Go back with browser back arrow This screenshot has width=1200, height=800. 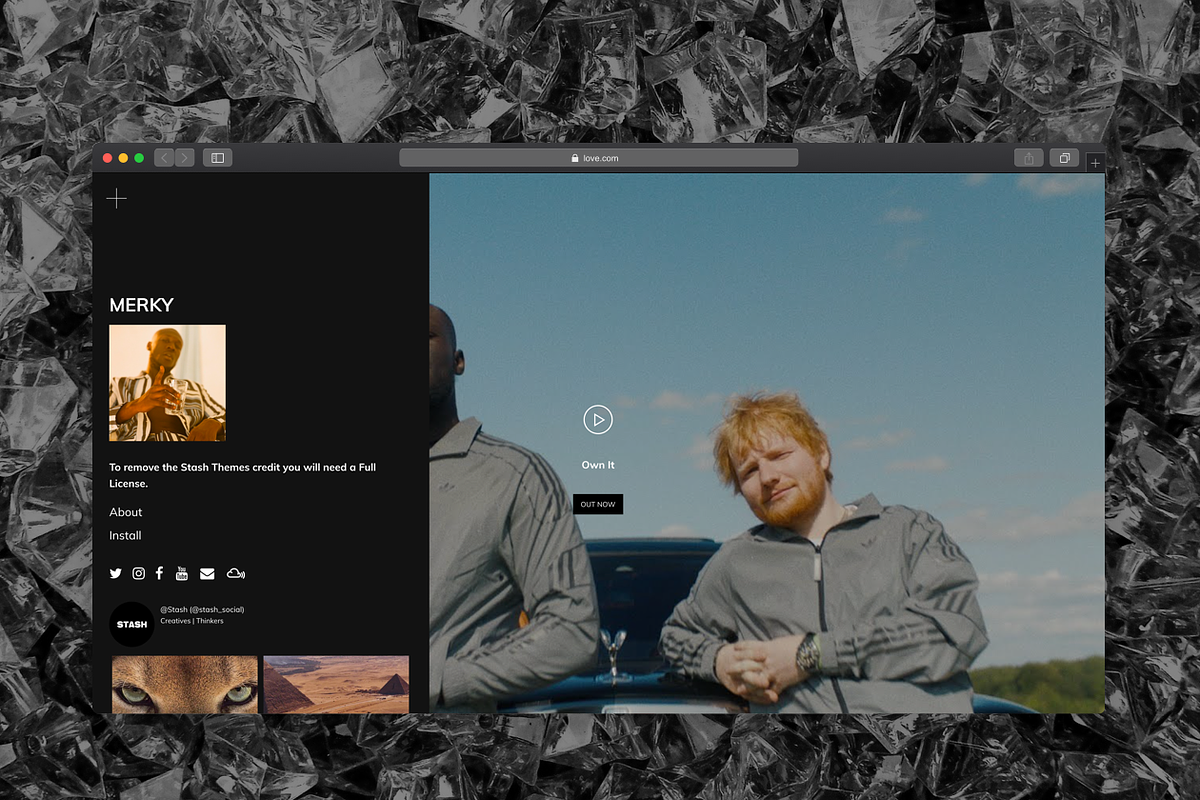[x=164, y=158]
